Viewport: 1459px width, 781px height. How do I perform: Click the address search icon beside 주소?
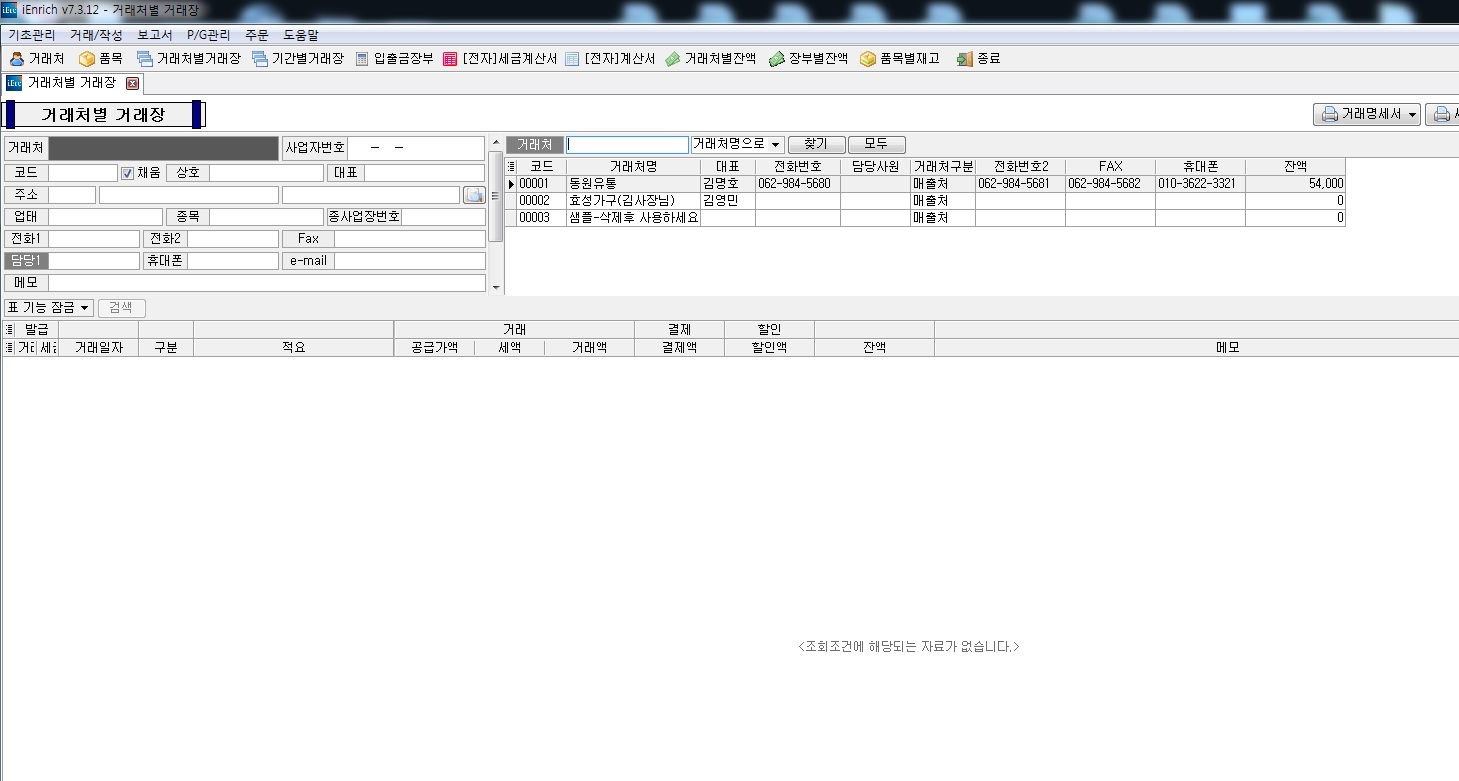[x=474, y=195]
